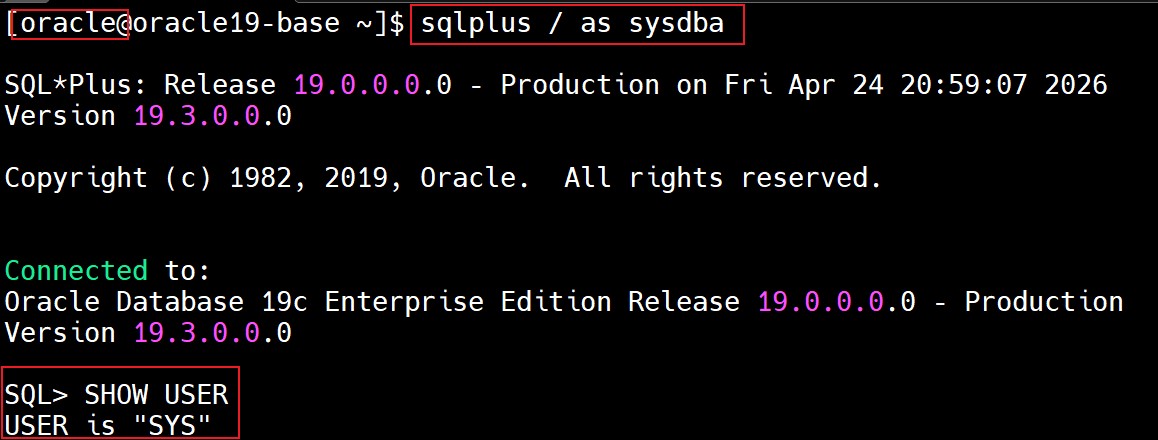Click the word 'Oracle.' in copyright line
Screen dimensions: 1158x440
(x=475, y=178)
